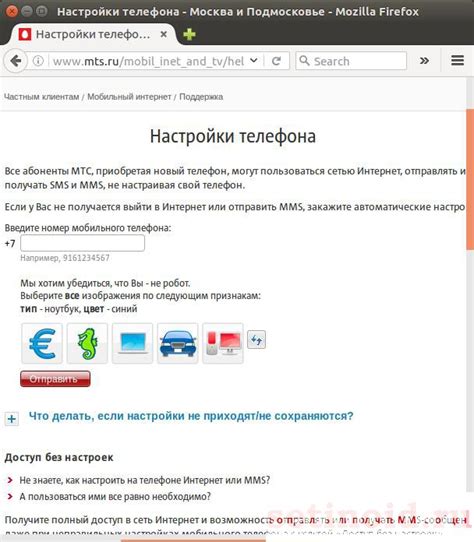Click the horizontal page scrollbar
Viewport: 474px width, 542px height.
click(x=194, y=540)
